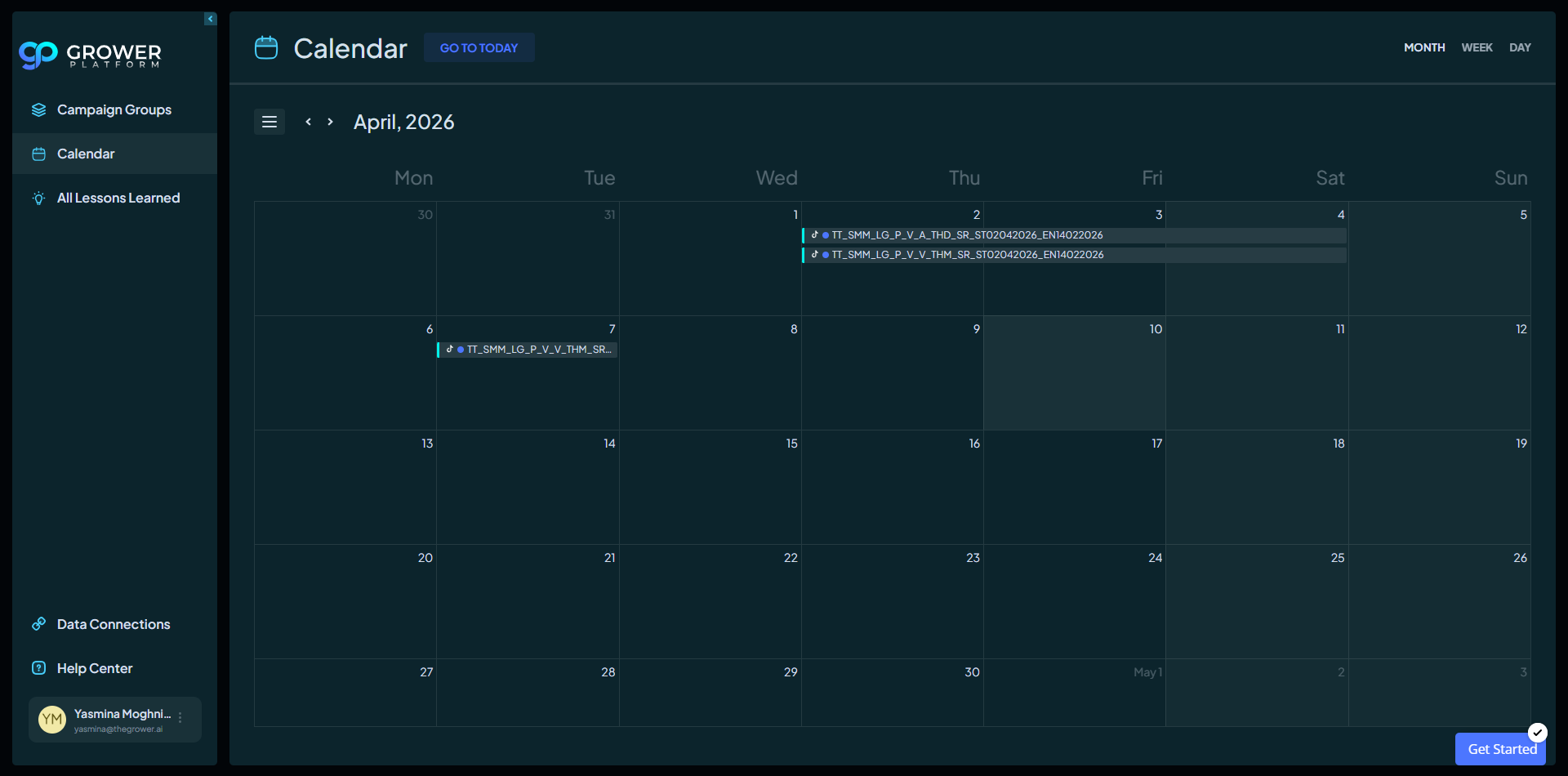Select day 9 in the calendar

pos(893,372)
